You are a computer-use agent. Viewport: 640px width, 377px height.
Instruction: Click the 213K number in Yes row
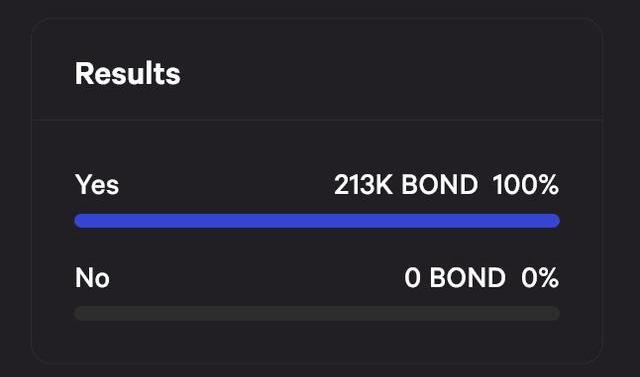pyautogui.click(x=363, y=185)
